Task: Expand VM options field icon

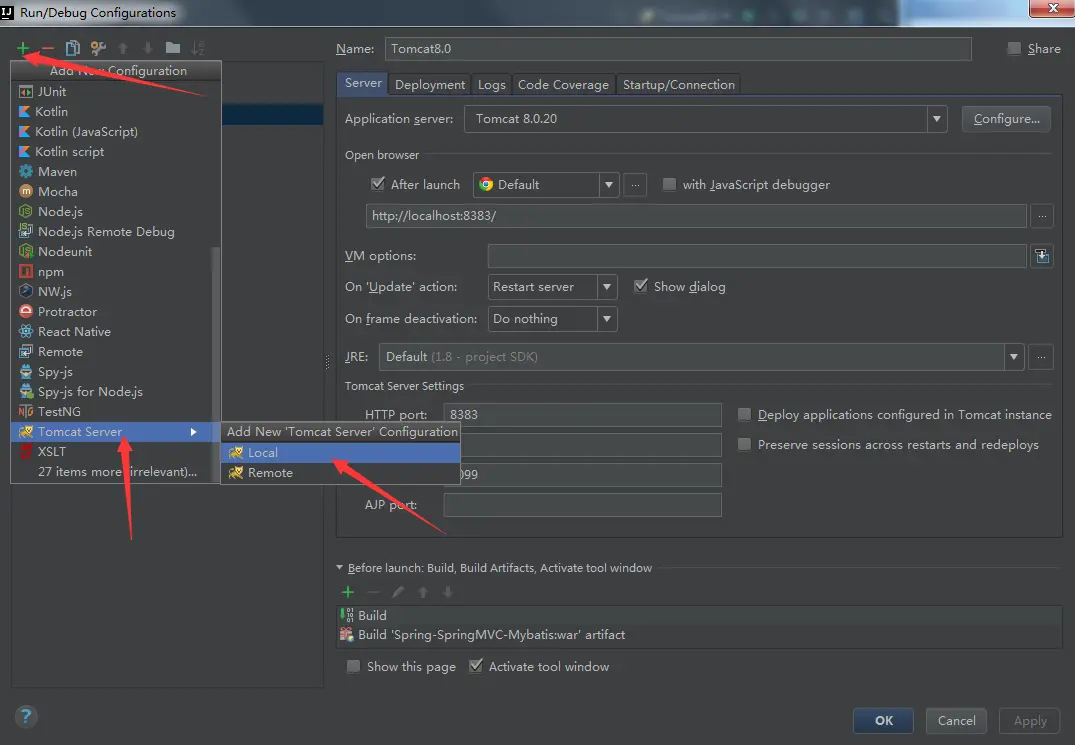Action: pyautogui.click(x=1042, y=256)
